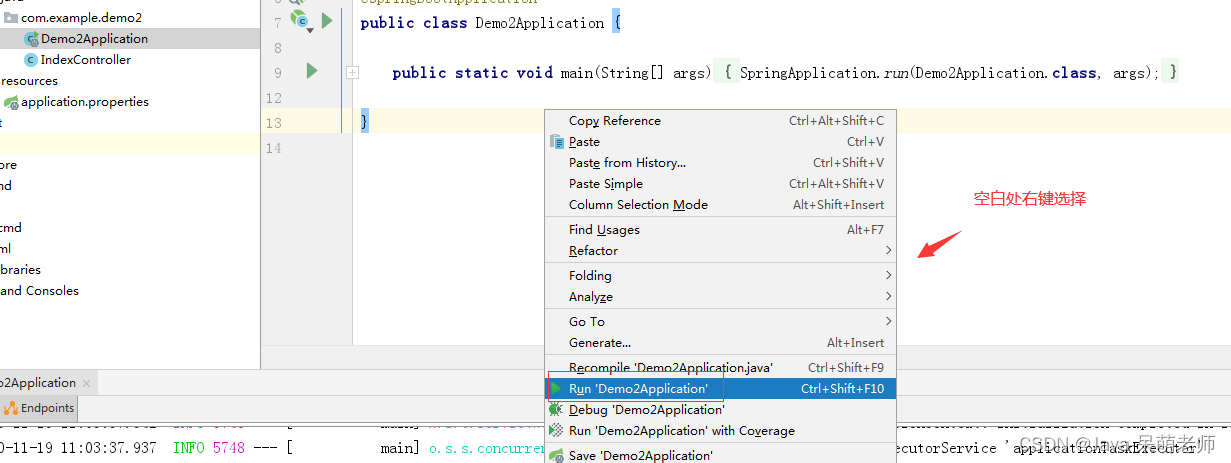Click line number 14 in the gutter

[x=274, y=147]
